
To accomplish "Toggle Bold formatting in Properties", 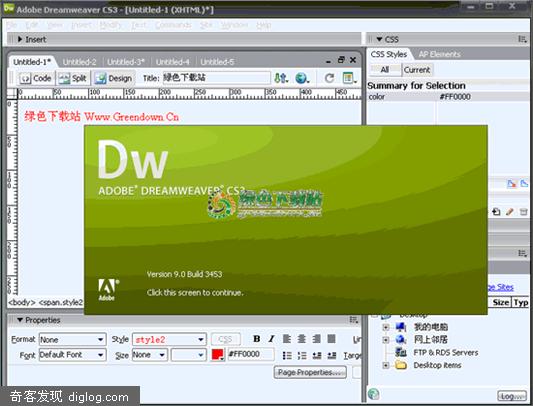I will pos(257,339).
